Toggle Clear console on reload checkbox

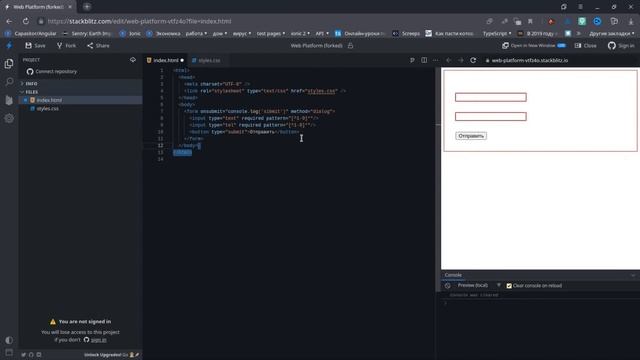[x=509, y=286]
